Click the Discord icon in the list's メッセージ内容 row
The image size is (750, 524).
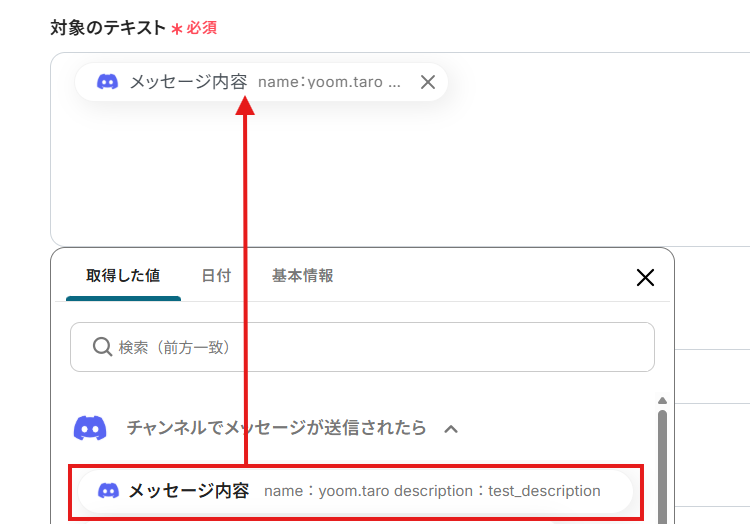(109, 491)
